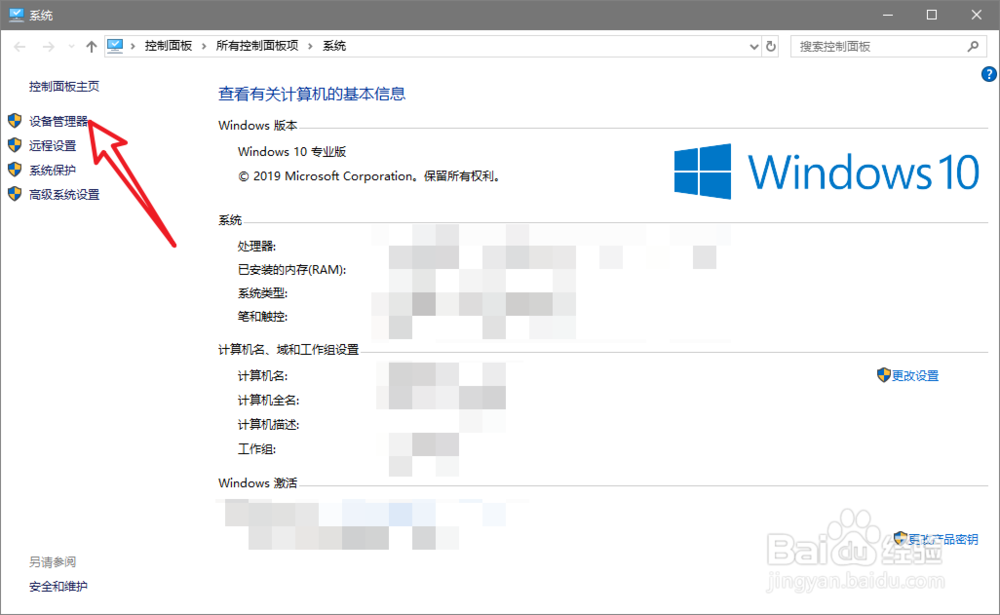Refresh the System page
The height and width of the screenshot is (615, 1000).
tap(771, 47)
